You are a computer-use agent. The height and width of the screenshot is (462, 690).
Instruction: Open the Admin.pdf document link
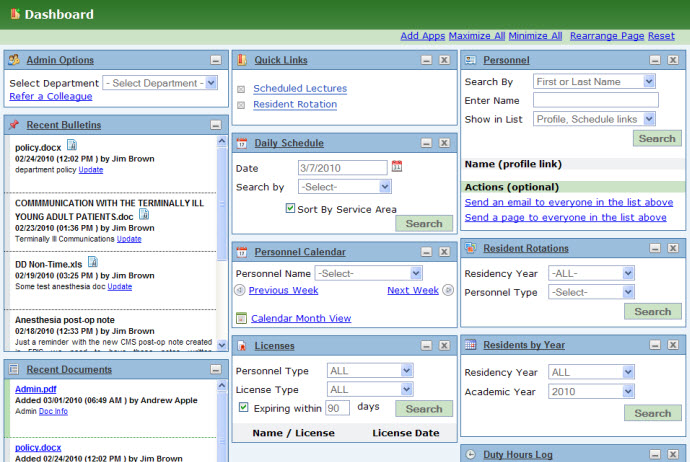point(36,389)
